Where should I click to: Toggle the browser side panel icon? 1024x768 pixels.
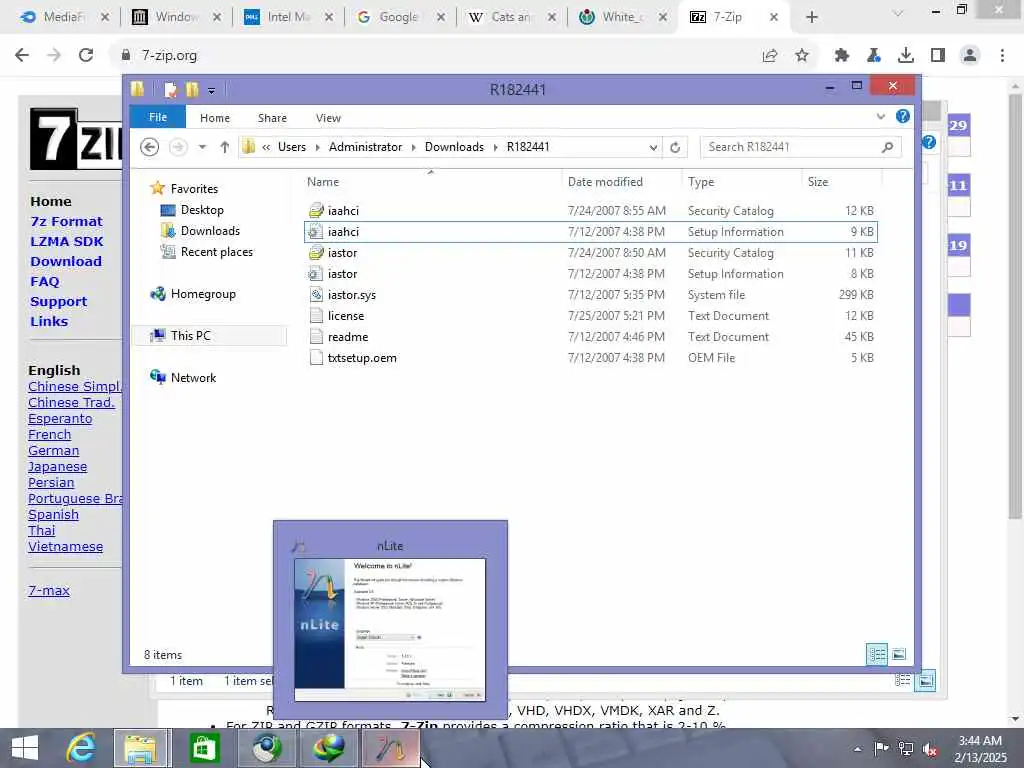[x=938, y=56]
